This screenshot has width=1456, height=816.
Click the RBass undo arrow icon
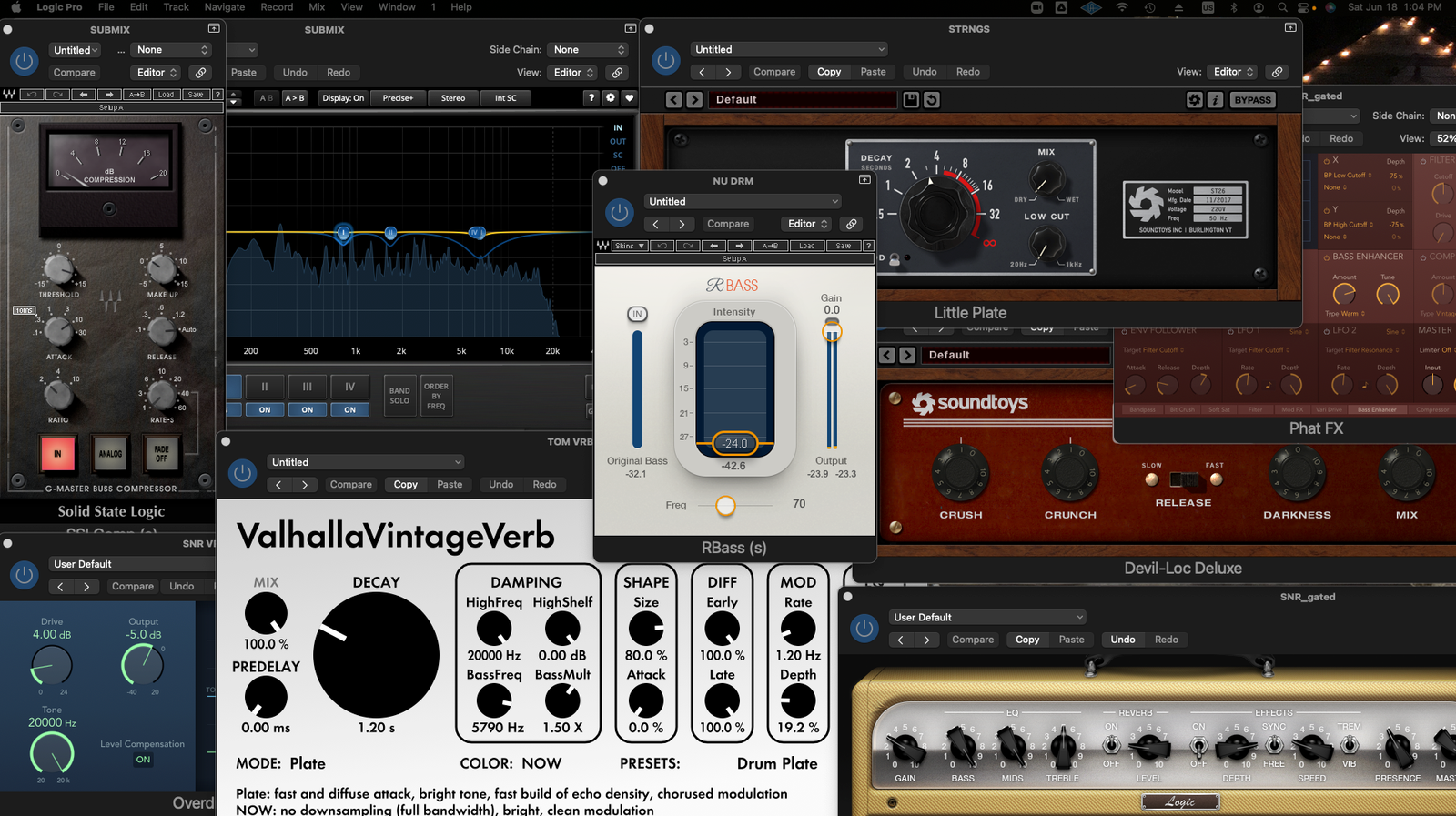(662, 246)
